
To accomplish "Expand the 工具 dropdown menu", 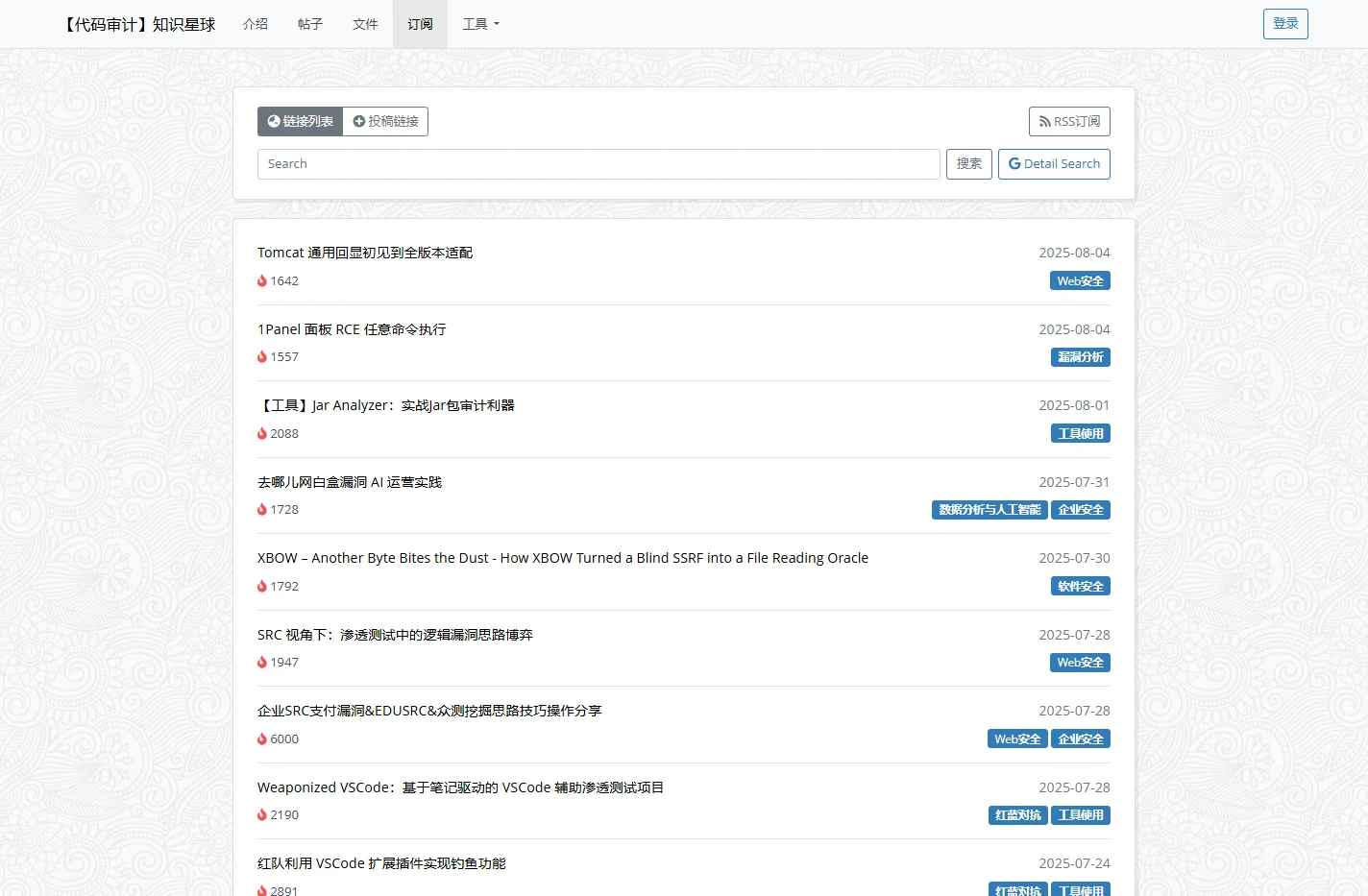I will [x=480, y=24].
